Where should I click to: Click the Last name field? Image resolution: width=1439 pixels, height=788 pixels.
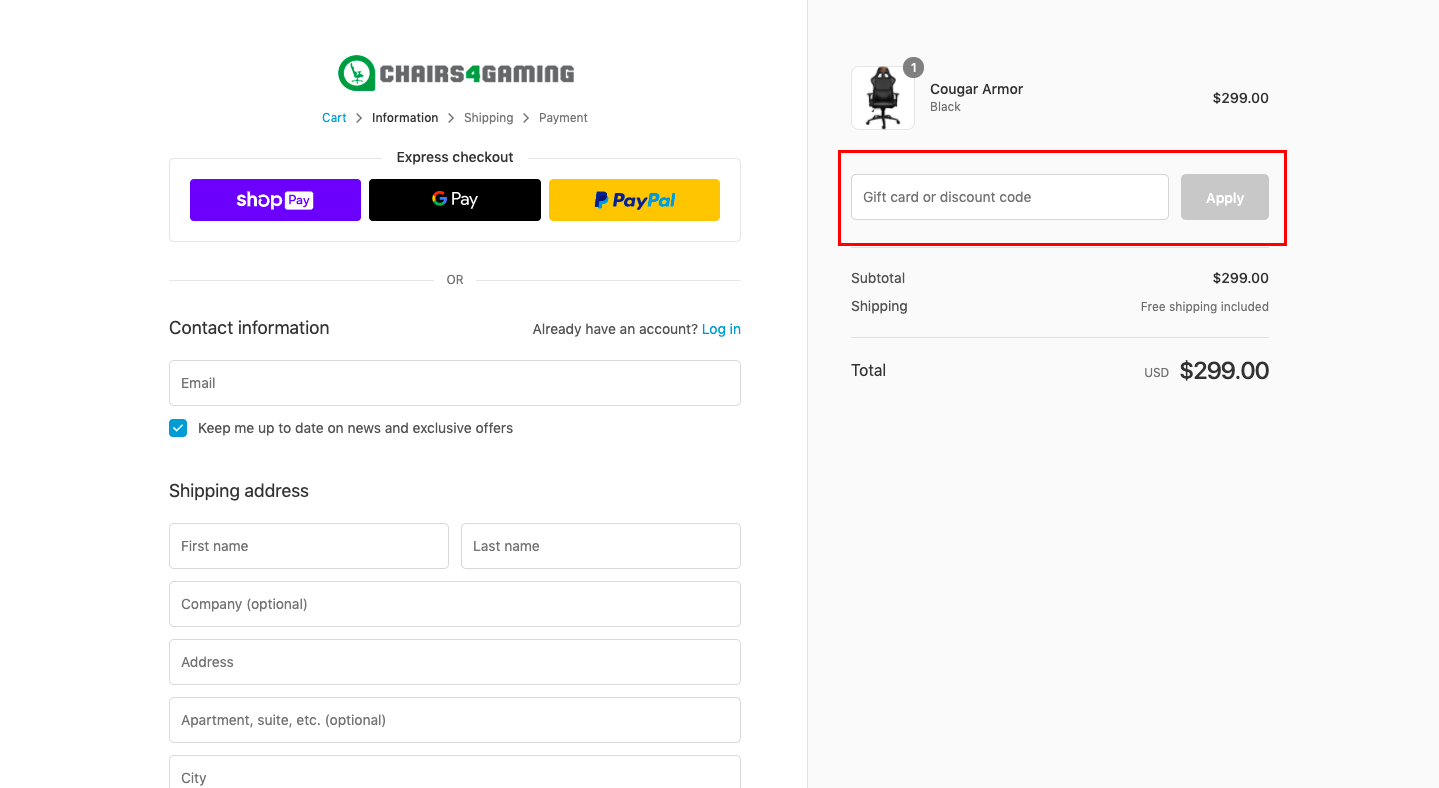pyautogui.click(x=601, y=546)
